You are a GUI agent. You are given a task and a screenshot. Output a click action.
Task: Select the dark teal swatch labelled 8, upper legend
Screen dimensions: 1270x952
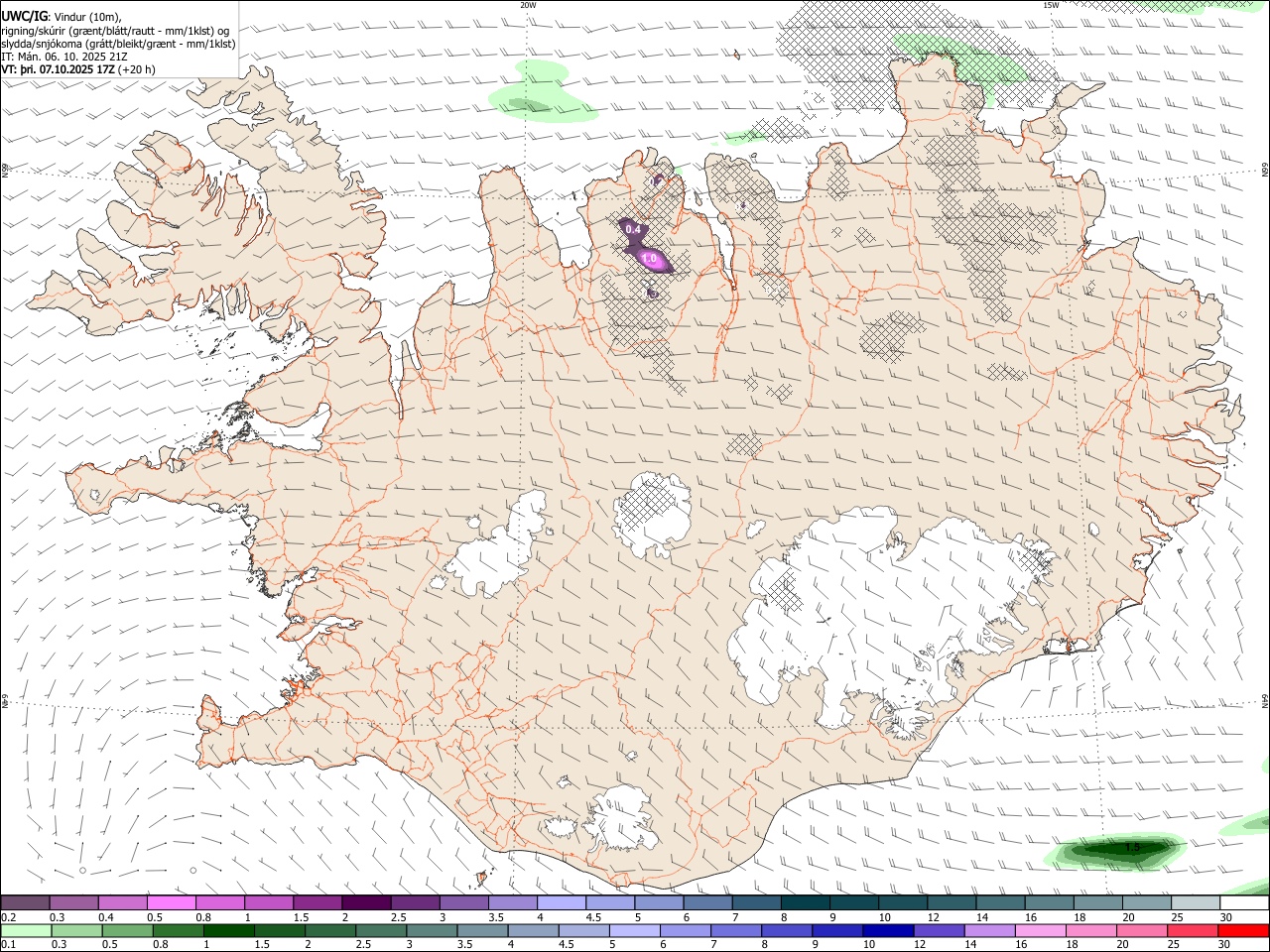[805, 903]
